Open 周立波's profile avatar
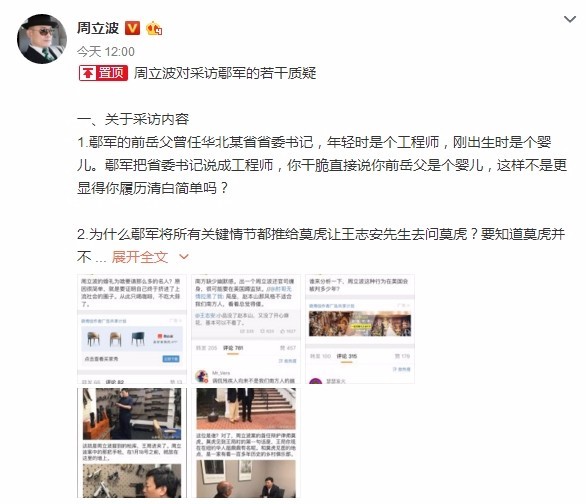 [x=41, y=39]
